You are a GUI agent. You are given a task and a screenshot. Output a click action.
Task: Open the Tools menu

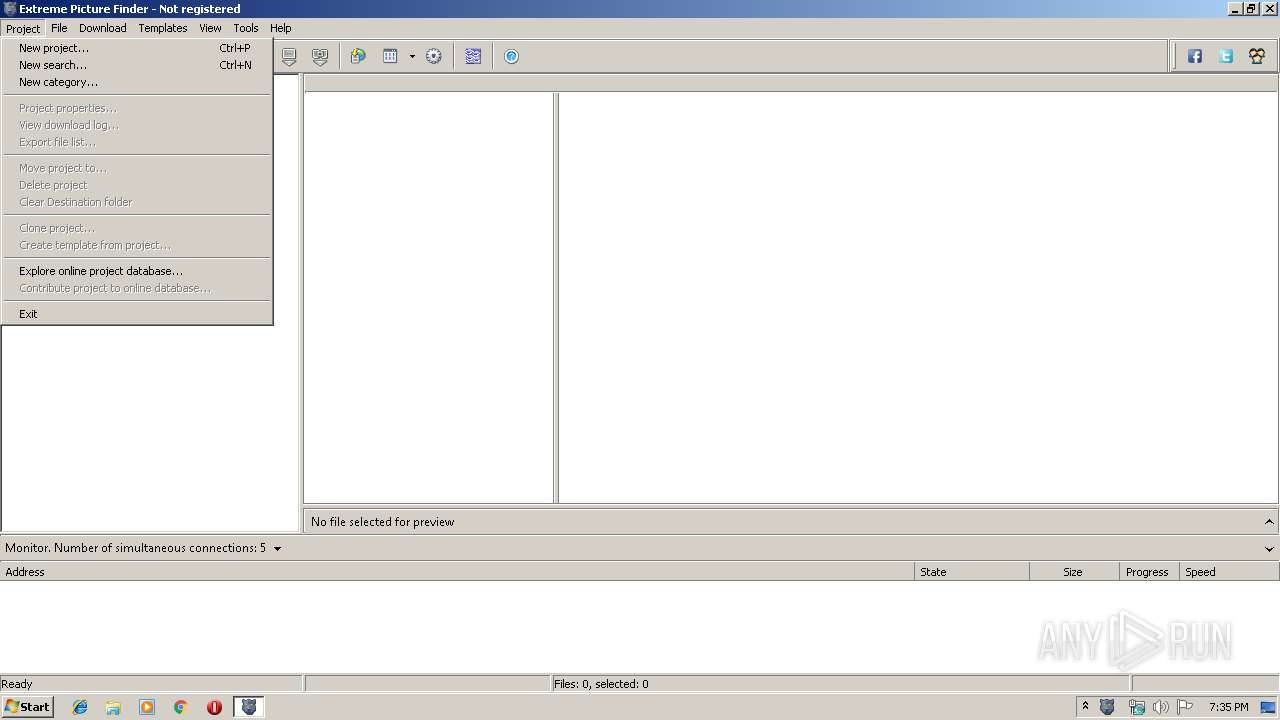coord(246,28)
